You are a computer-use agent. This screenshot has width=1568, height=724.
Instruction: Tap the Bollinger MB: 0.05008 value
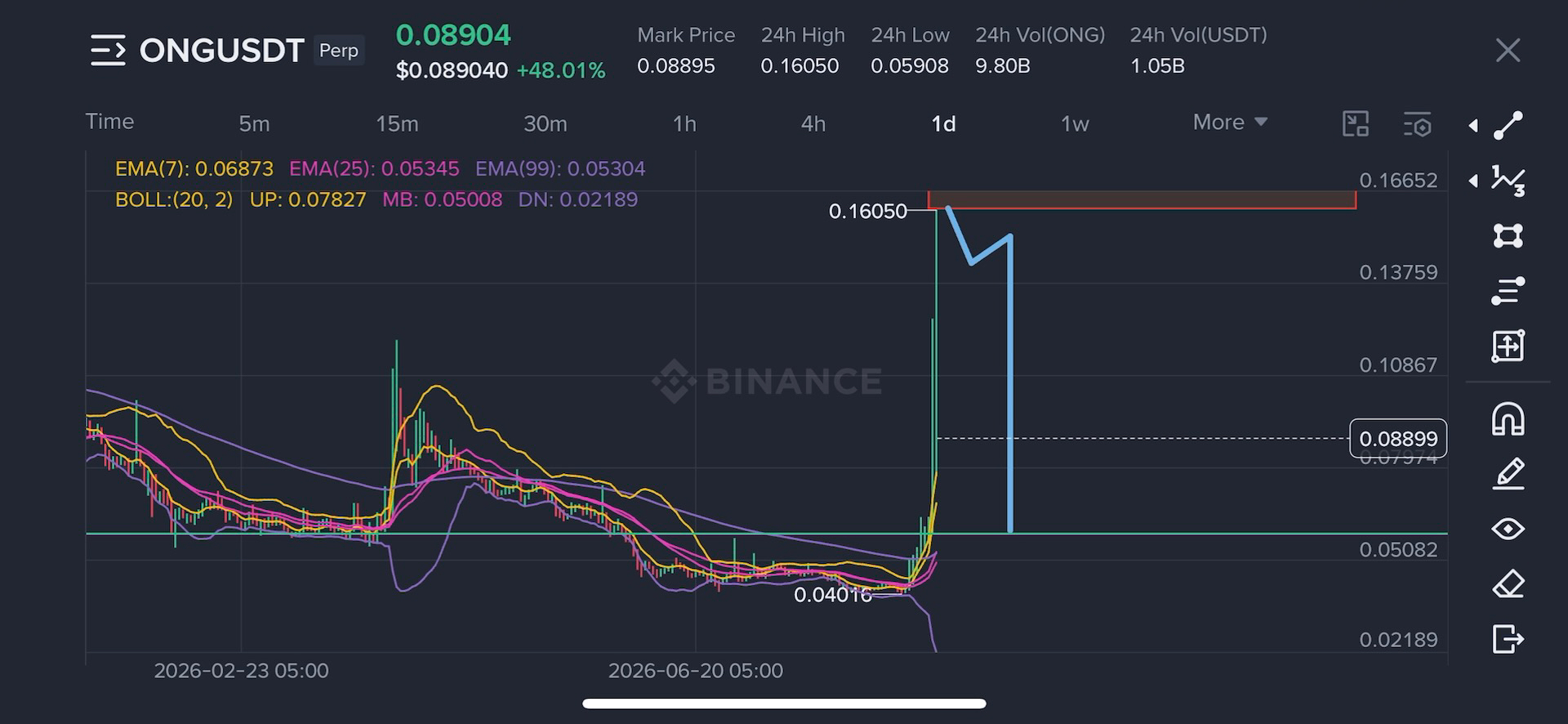pyautogui.click(x=442, y=199)
